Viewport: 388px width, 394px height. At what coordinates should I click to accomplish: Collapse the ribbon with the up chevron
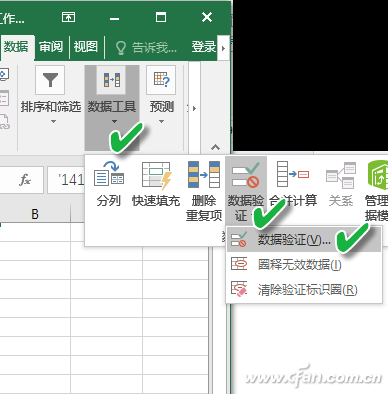tap(215, 147)
